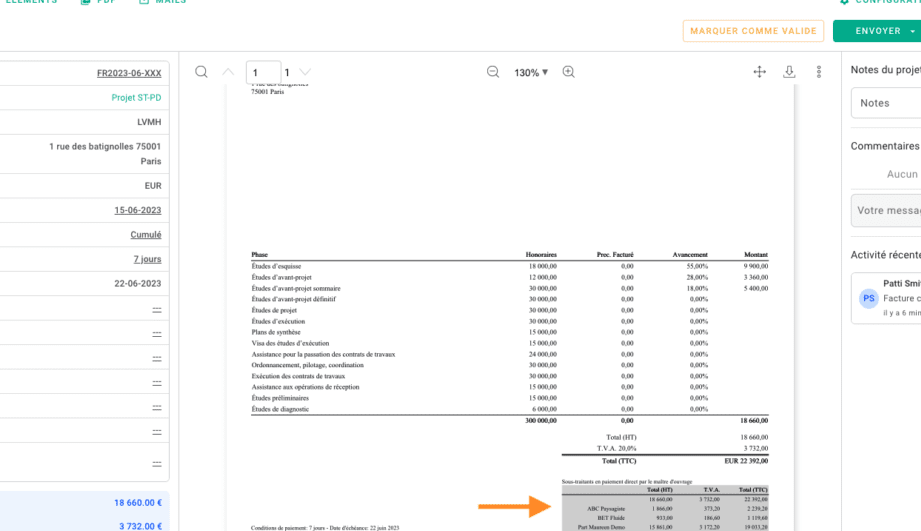
Task: Download the invoice PDF
Action: 789,72
